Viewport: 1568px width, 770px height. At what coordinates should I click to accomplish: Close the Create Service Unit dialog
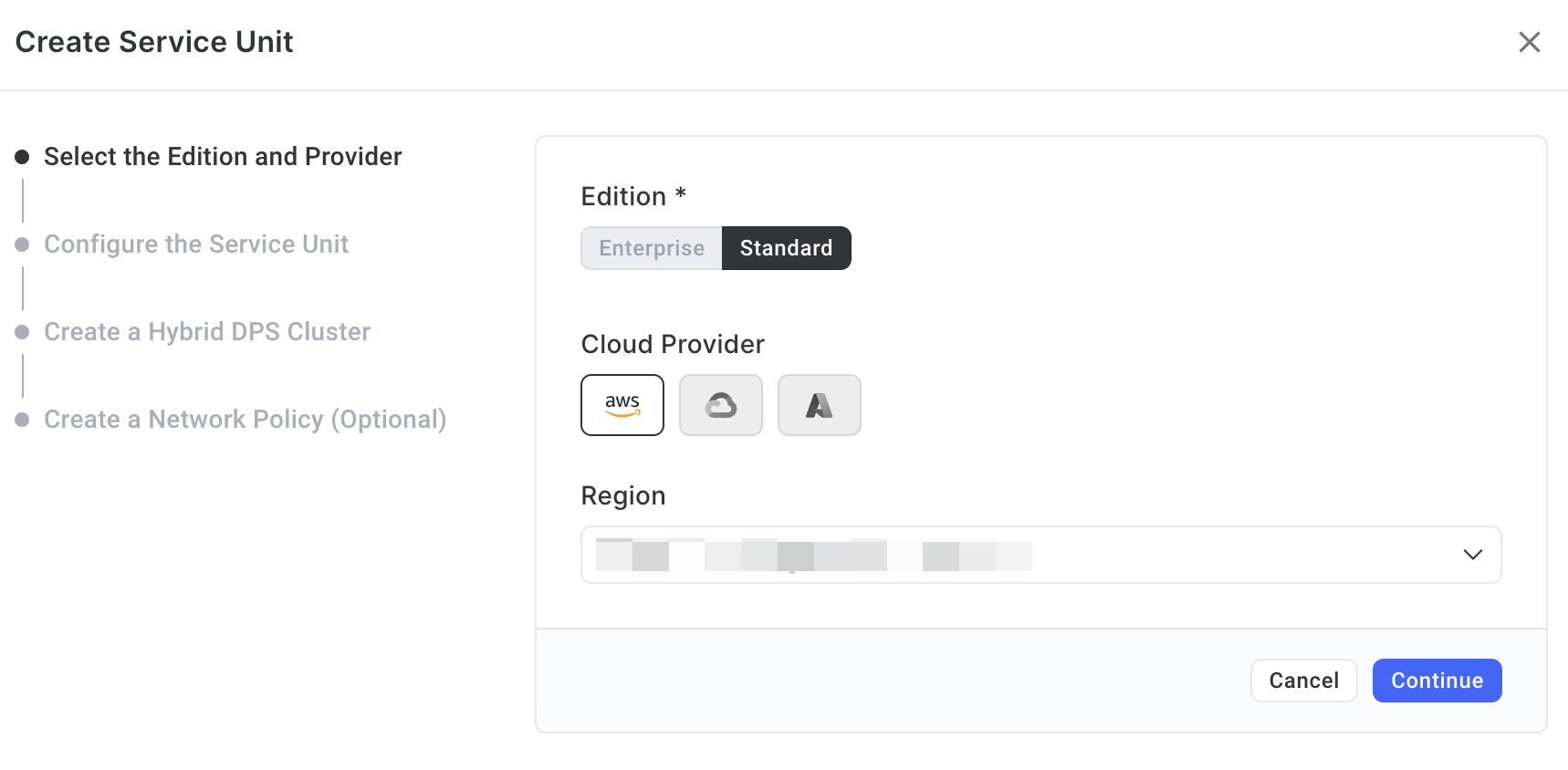pos(1530,42)
